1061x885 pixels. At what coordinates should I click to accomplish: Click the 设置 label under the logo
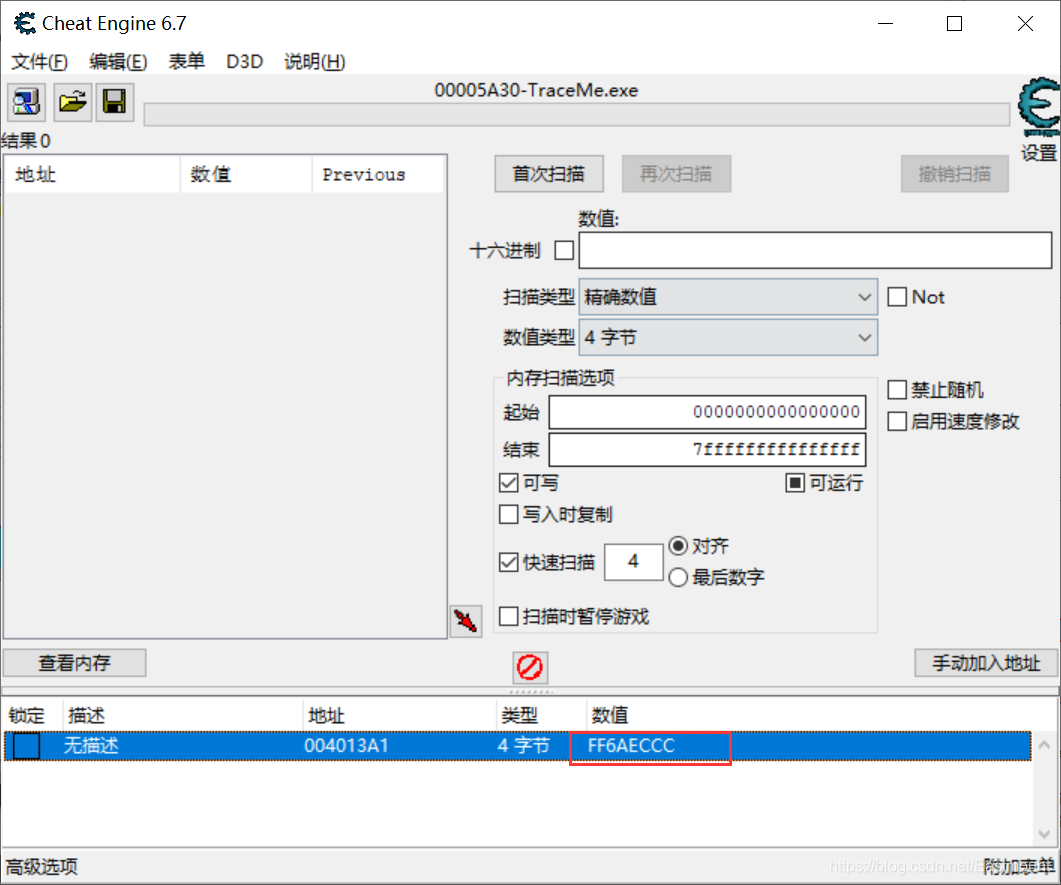point(1039,152)
